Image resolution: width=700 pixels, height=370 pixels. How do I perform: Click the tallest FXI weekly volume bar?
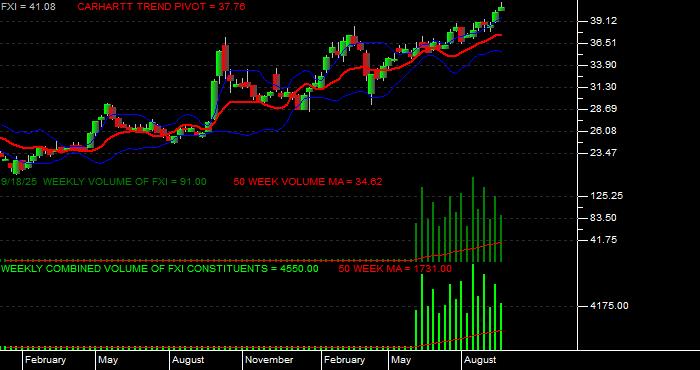[473, 219]
